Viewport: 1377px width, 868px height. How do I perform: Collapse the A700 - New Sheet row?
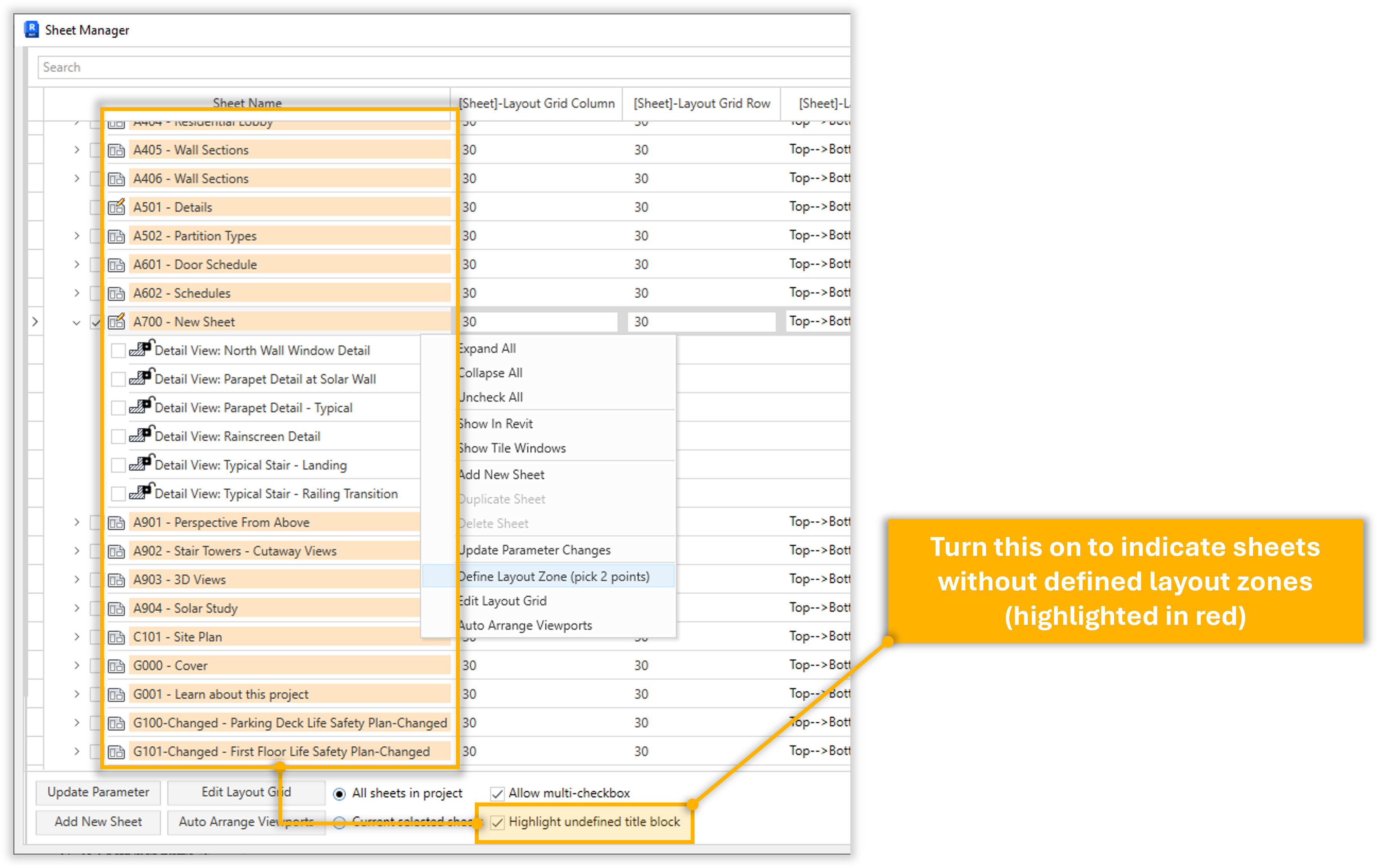tap(77, 323)
